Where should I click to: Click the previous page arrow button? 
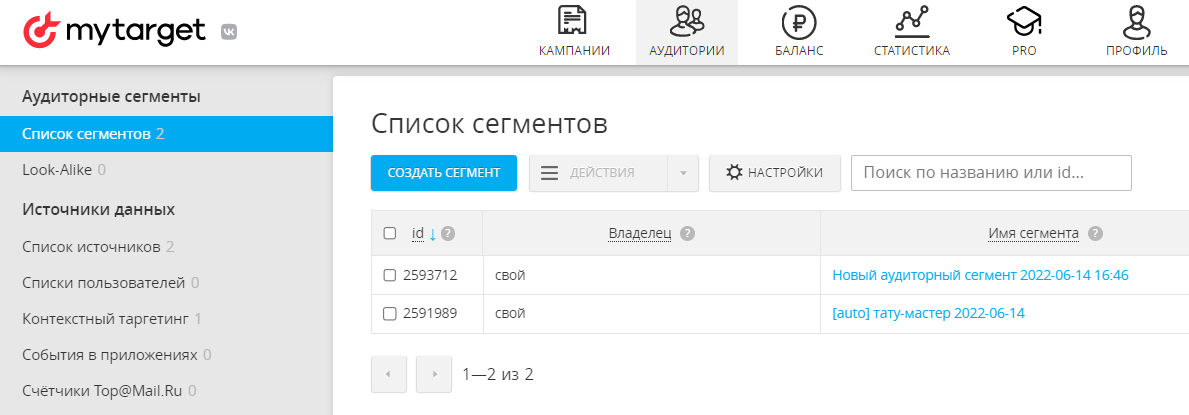click(389, 374)
